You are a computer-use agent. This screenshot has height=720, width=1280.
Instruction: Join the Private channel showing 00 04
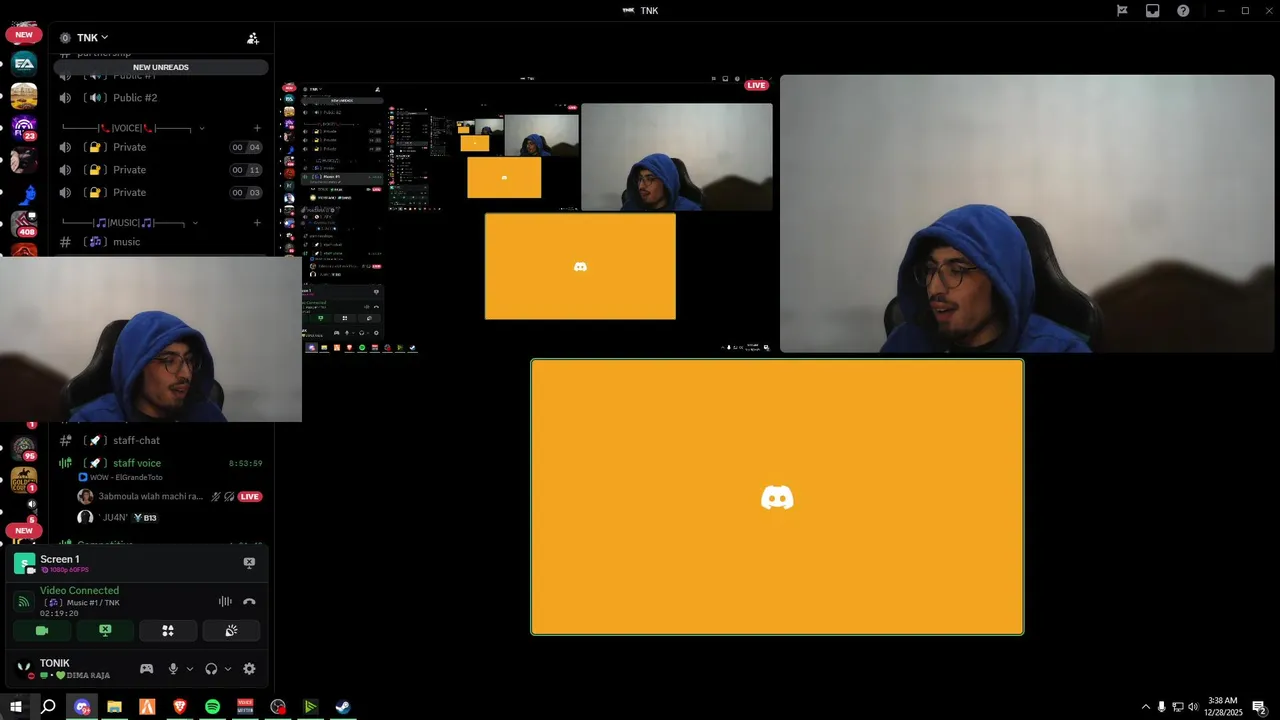tap(161, 147)
